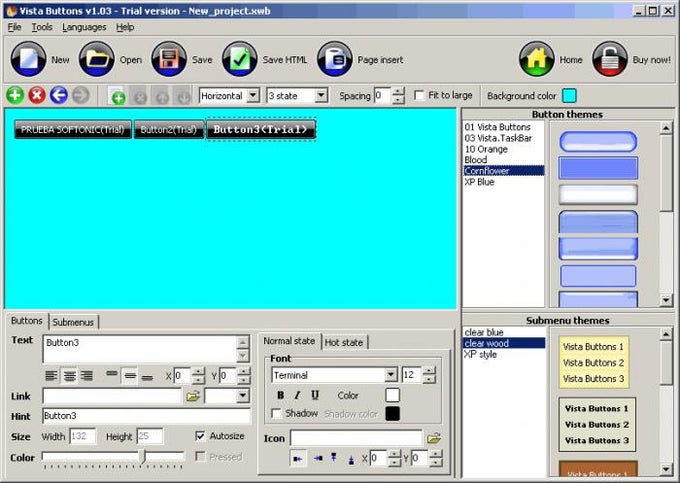Place the icon on the left of the text

click(298, 458)
